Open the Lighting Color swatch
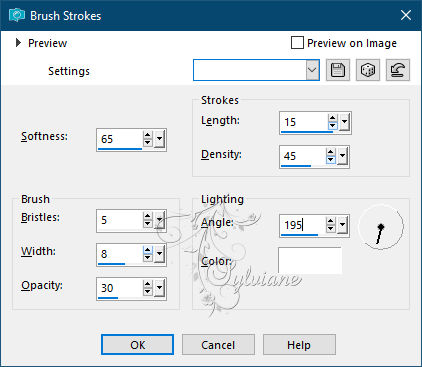The image size is (422, 367). (310, 261)
